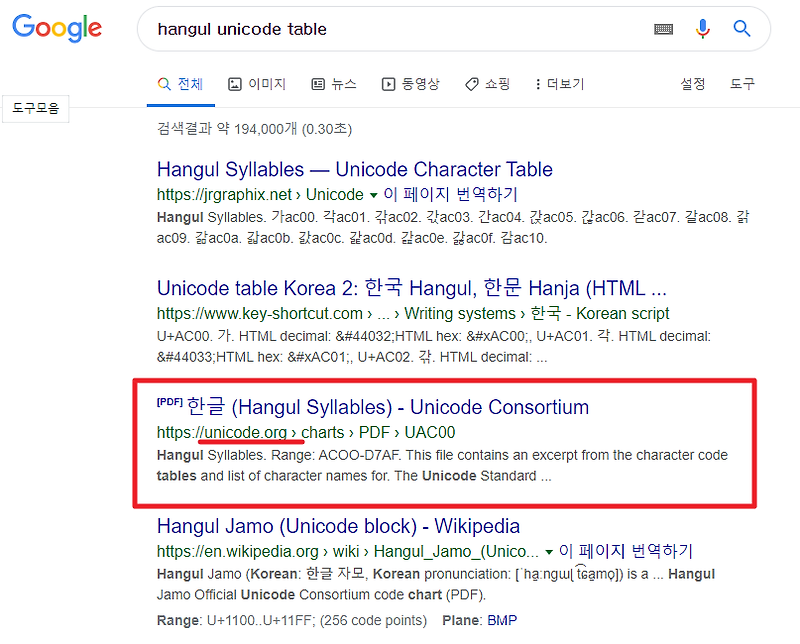Open the 동영상 tab
The height and width of the screenshot is (644, 800).
click(411, 84)
